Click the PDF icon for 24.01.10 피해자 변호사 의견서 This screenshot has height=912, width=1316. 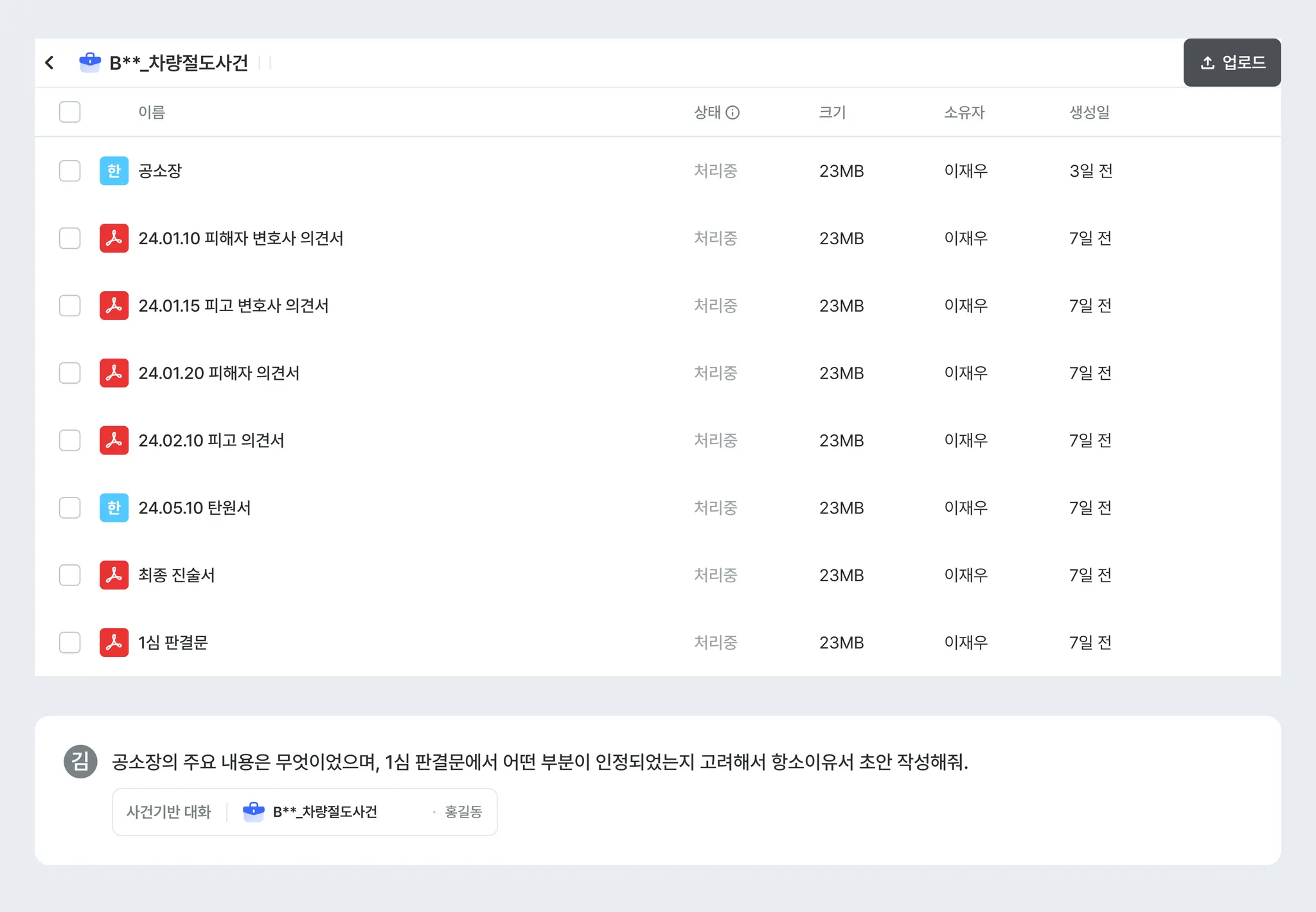click(114, 238)
